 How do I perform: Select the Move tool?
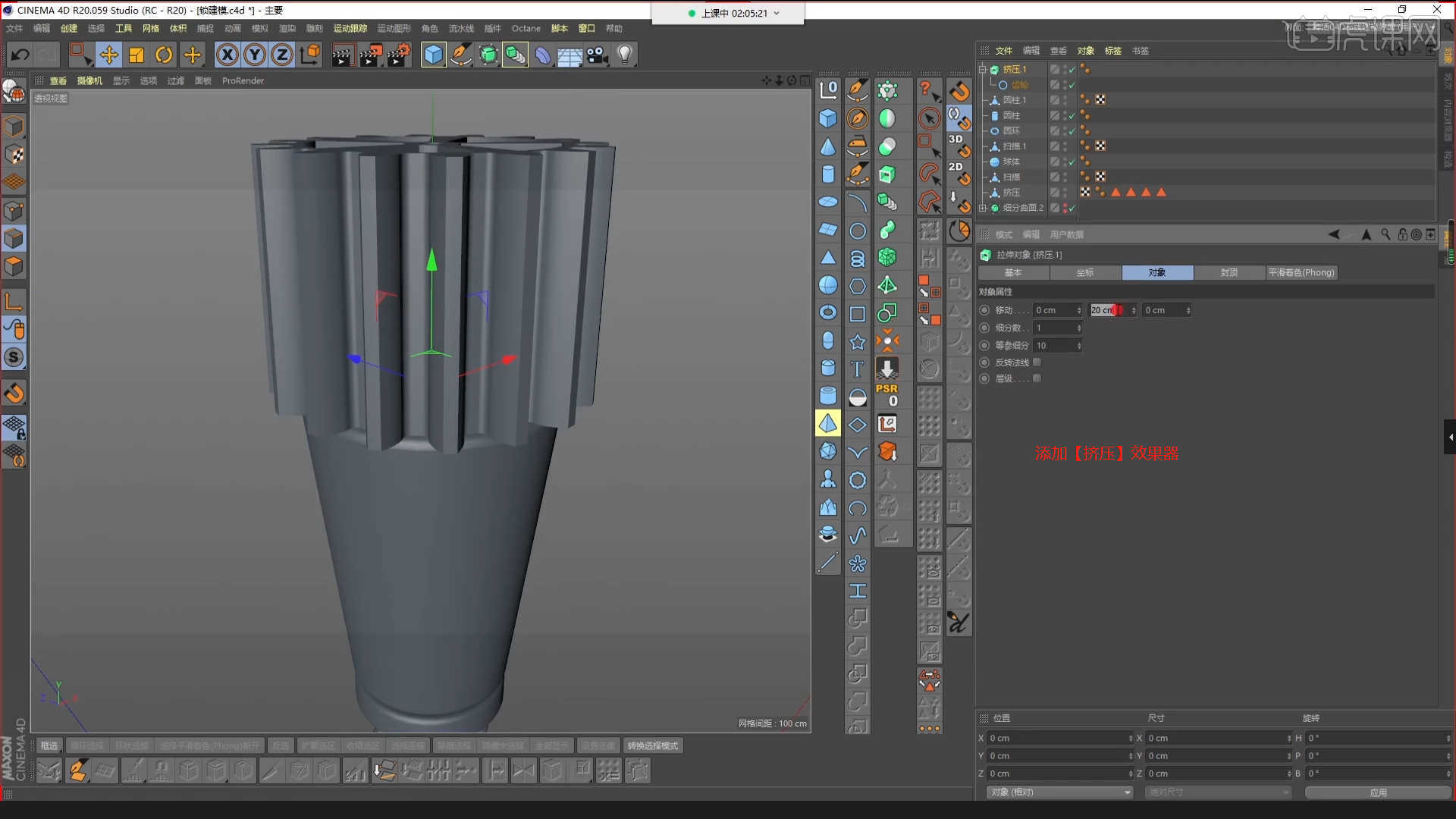click(x=108, y=55)
